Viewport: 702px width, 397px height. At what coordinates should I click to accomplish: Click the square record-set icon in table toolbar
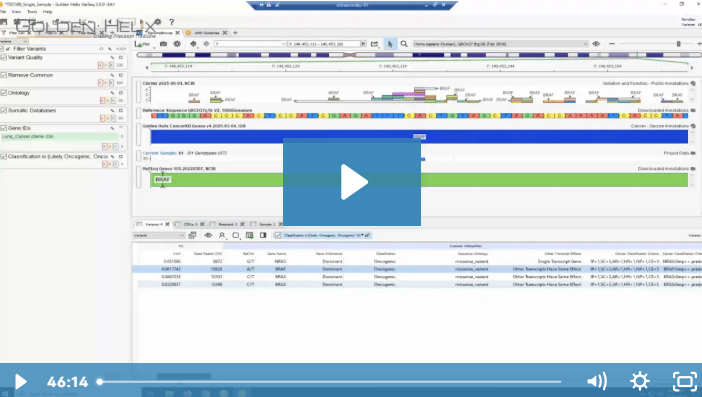pyautogui.click(x=235, y=235)
